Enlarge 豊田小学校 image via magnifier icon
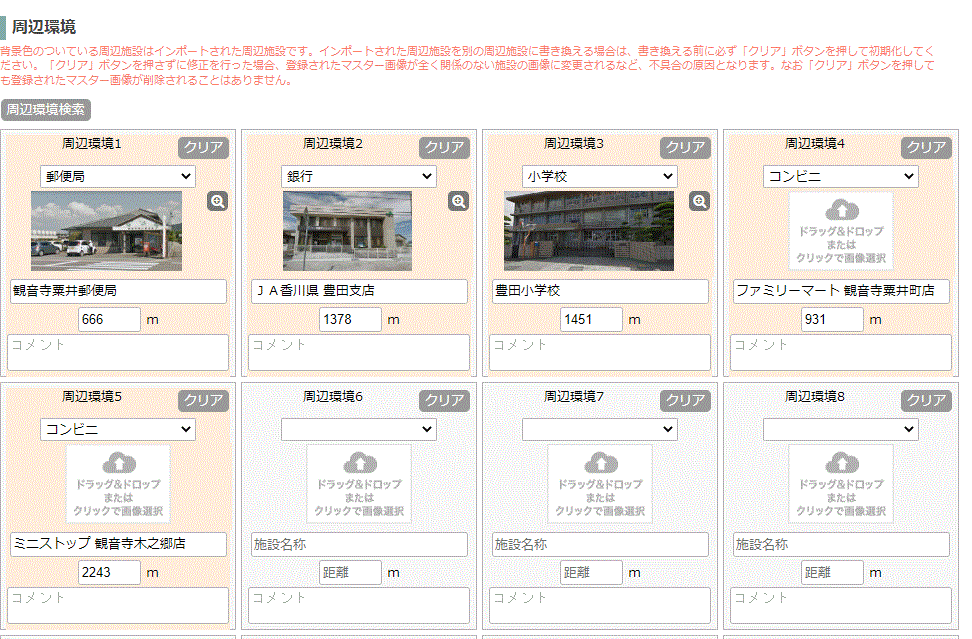This screenshot has height=639, width=972. pos(699,201)
